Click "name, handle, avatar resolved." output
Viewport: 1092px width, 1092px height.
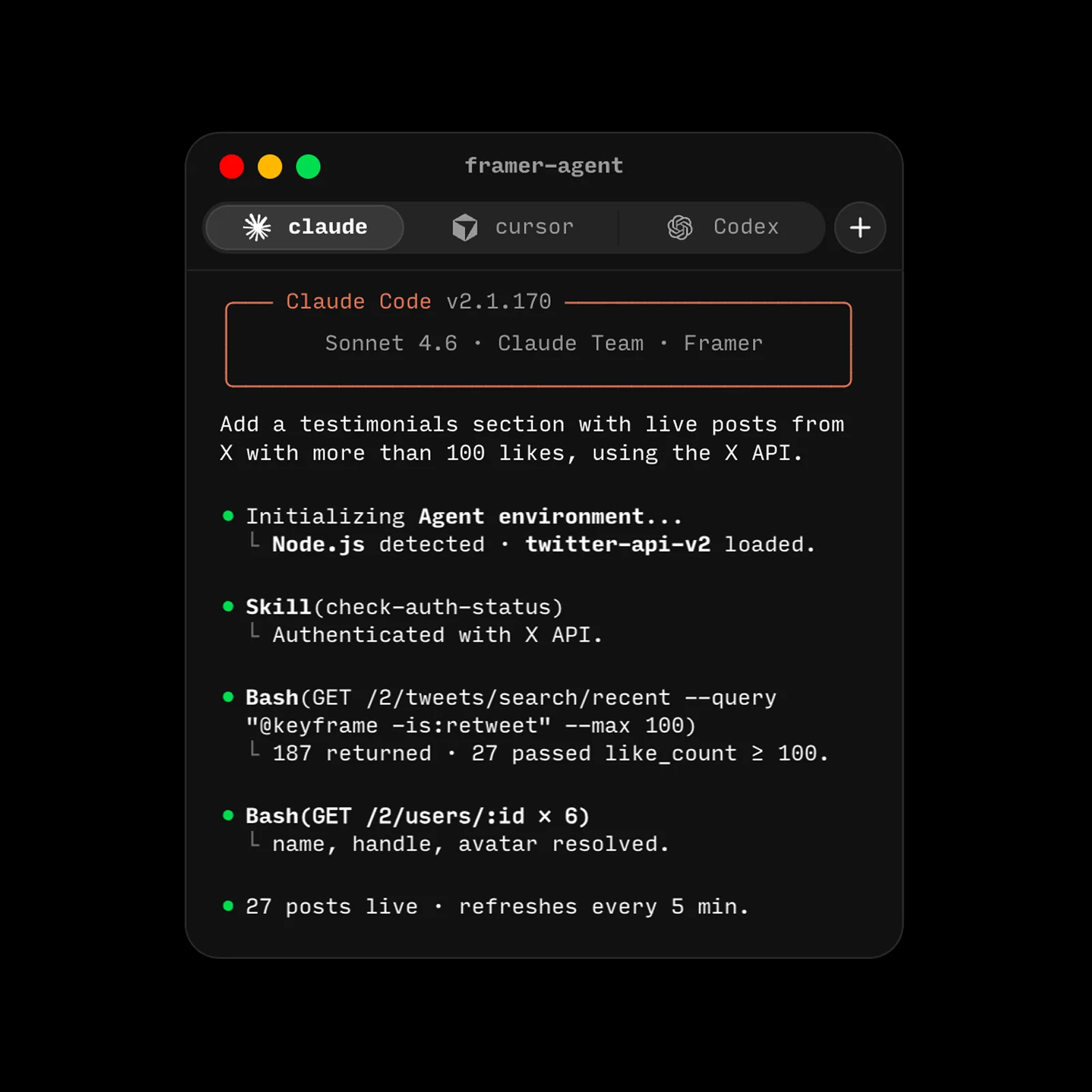(x=471, y=844)
